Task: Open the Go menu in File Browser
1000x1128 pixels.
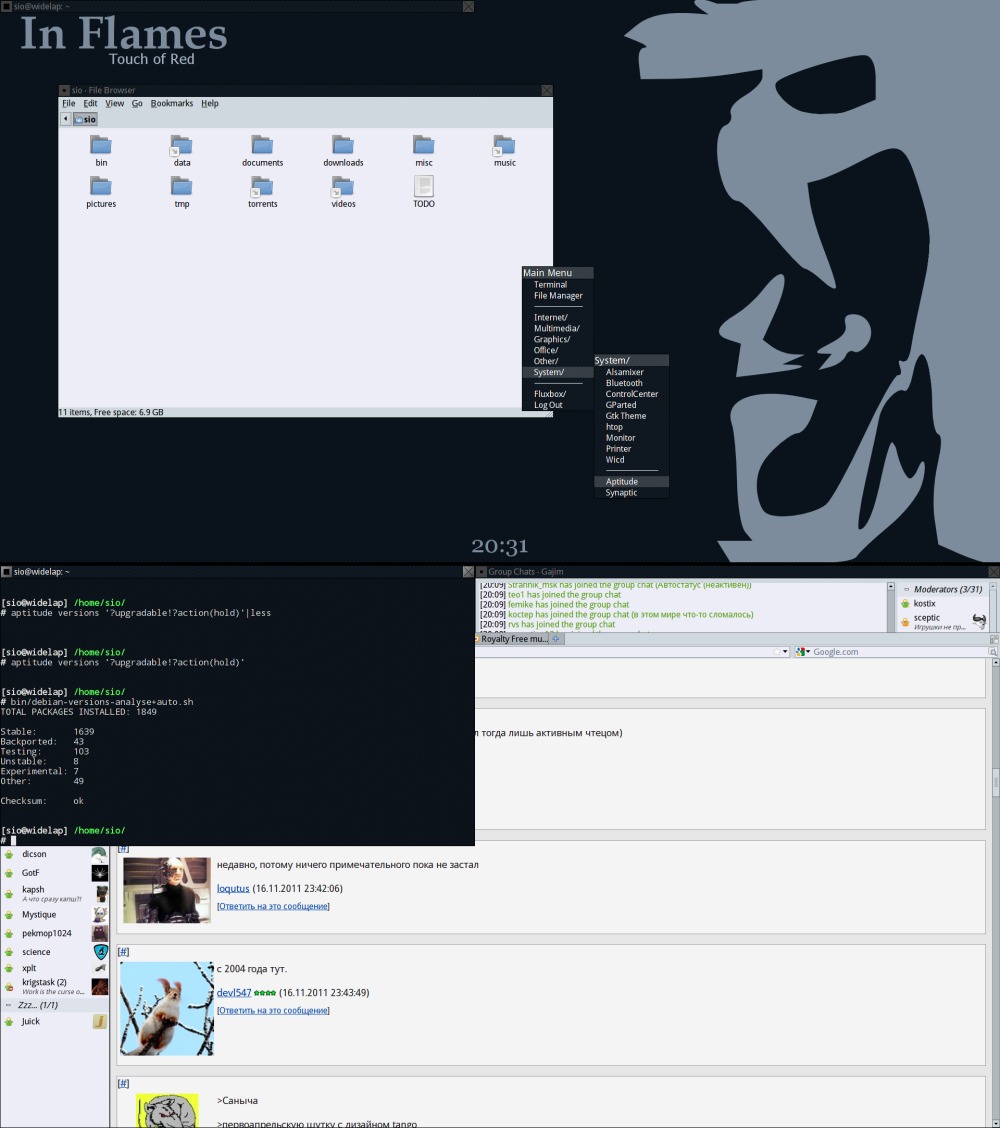Action: (137, 104)
